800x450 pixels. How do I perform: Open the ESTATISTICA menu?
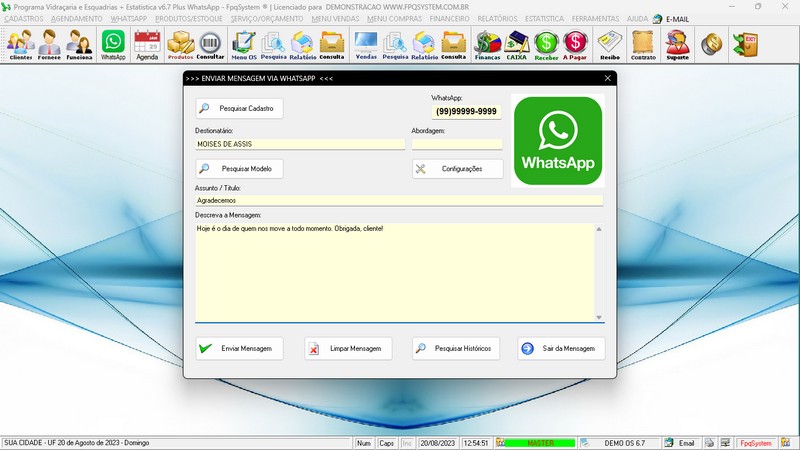coord(544,19)
